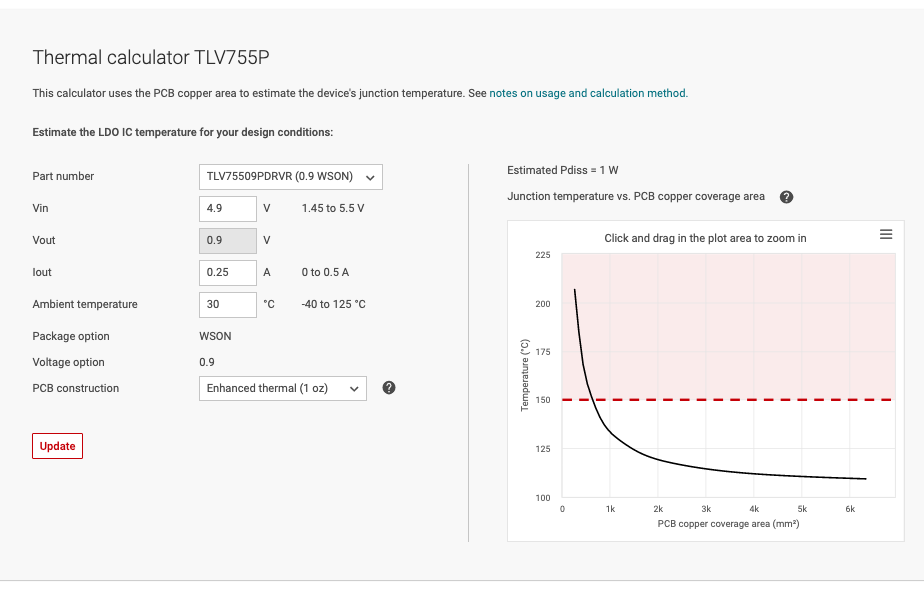
Task: Click help icon next to junction temperature title
Action: tap(786, 197)
